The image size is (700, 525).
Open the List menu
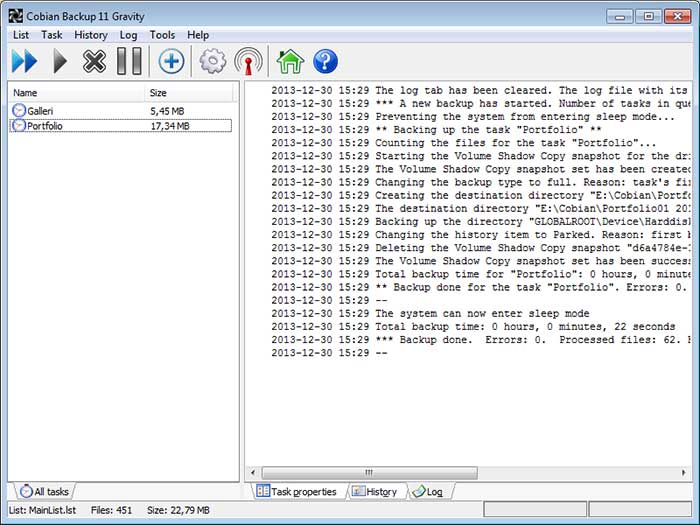click(21, 35)
